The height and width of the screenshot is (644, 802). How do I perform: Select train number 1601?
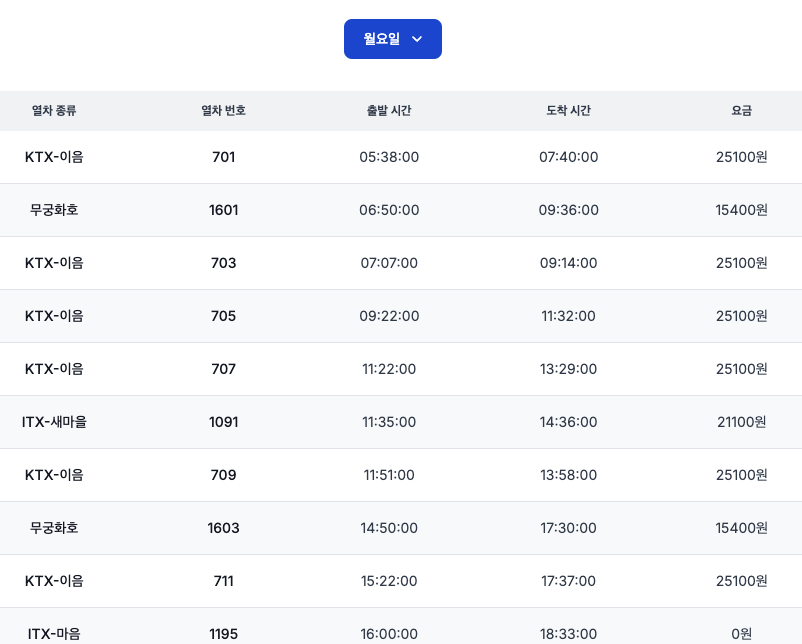point(224,210)
